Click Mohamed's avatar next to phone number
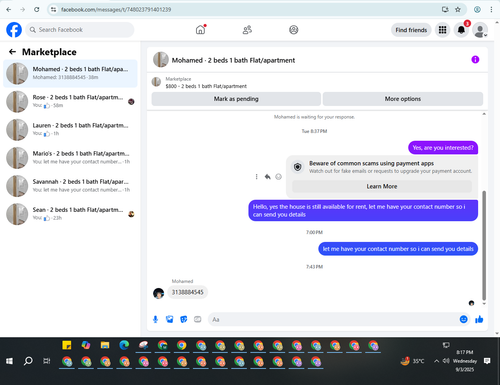The image size is (500, 385). click(x=159, y=293)
